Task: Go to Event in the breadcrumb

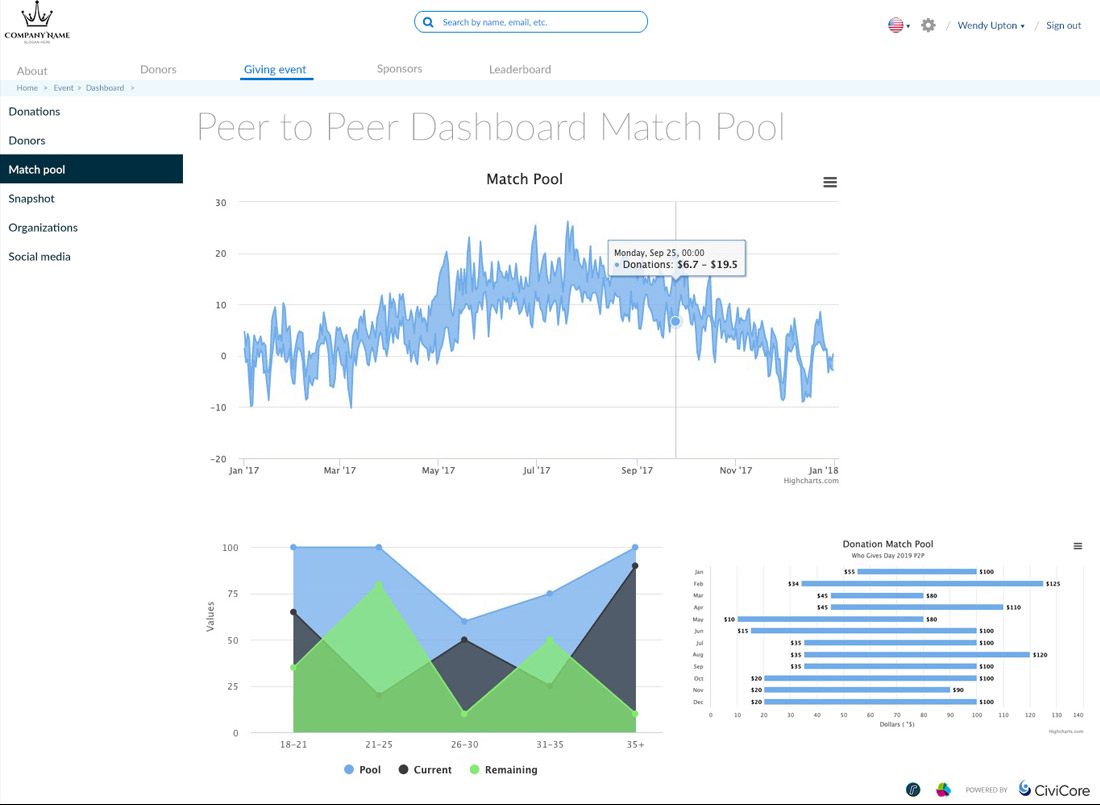Action: point(63,88)
